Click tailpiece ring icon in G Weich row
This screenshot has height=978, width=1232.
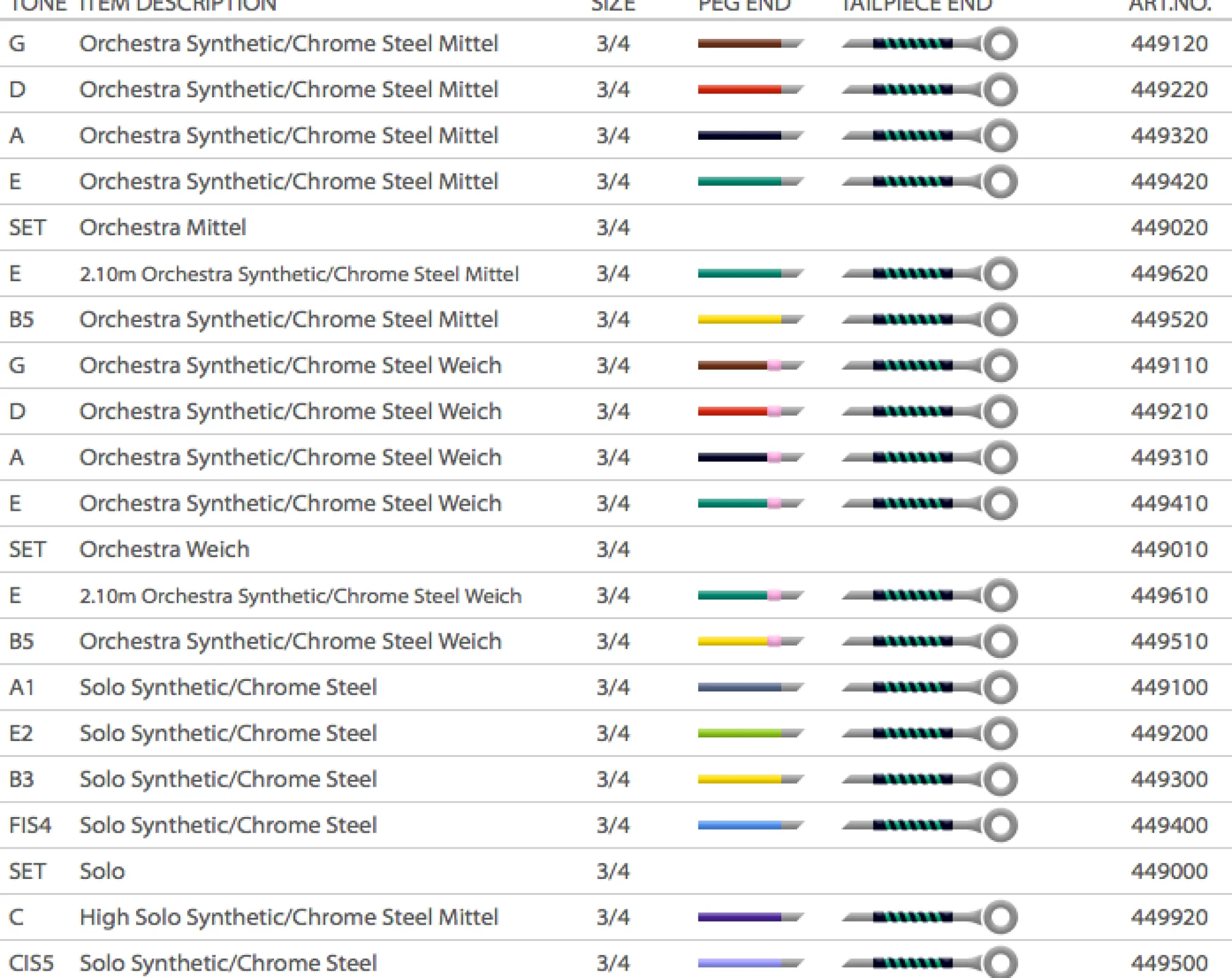[x=1000, y=366]
